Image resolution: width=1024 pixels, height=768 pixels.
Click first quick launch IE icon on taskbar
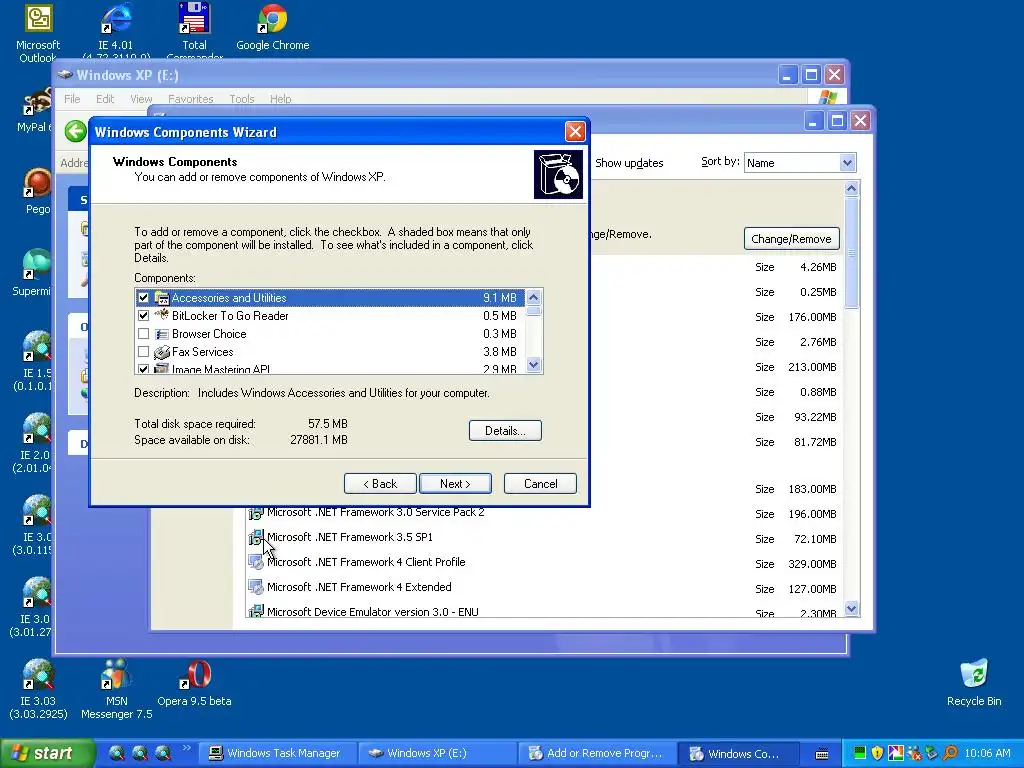(116, 753)
